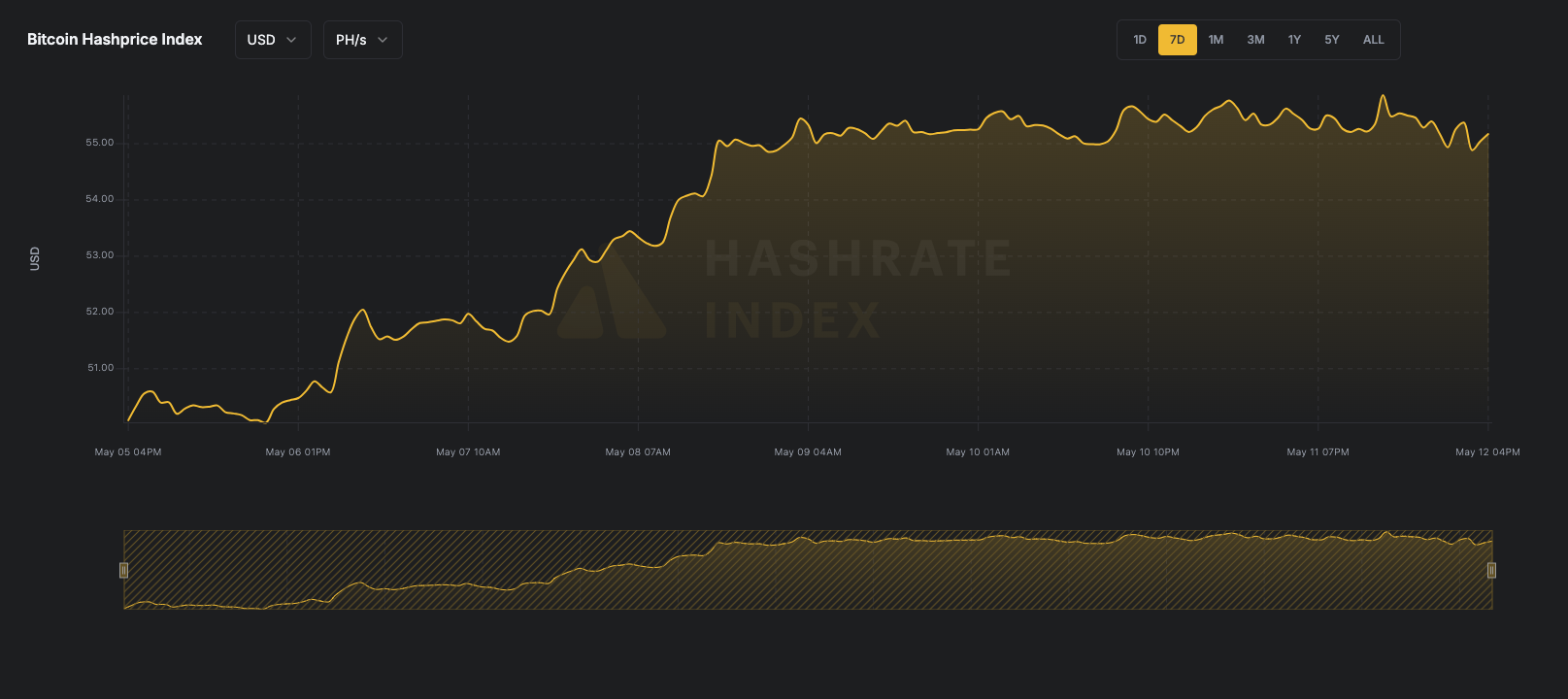Click the May 05 04PM axis label

(x=128, y=452)
